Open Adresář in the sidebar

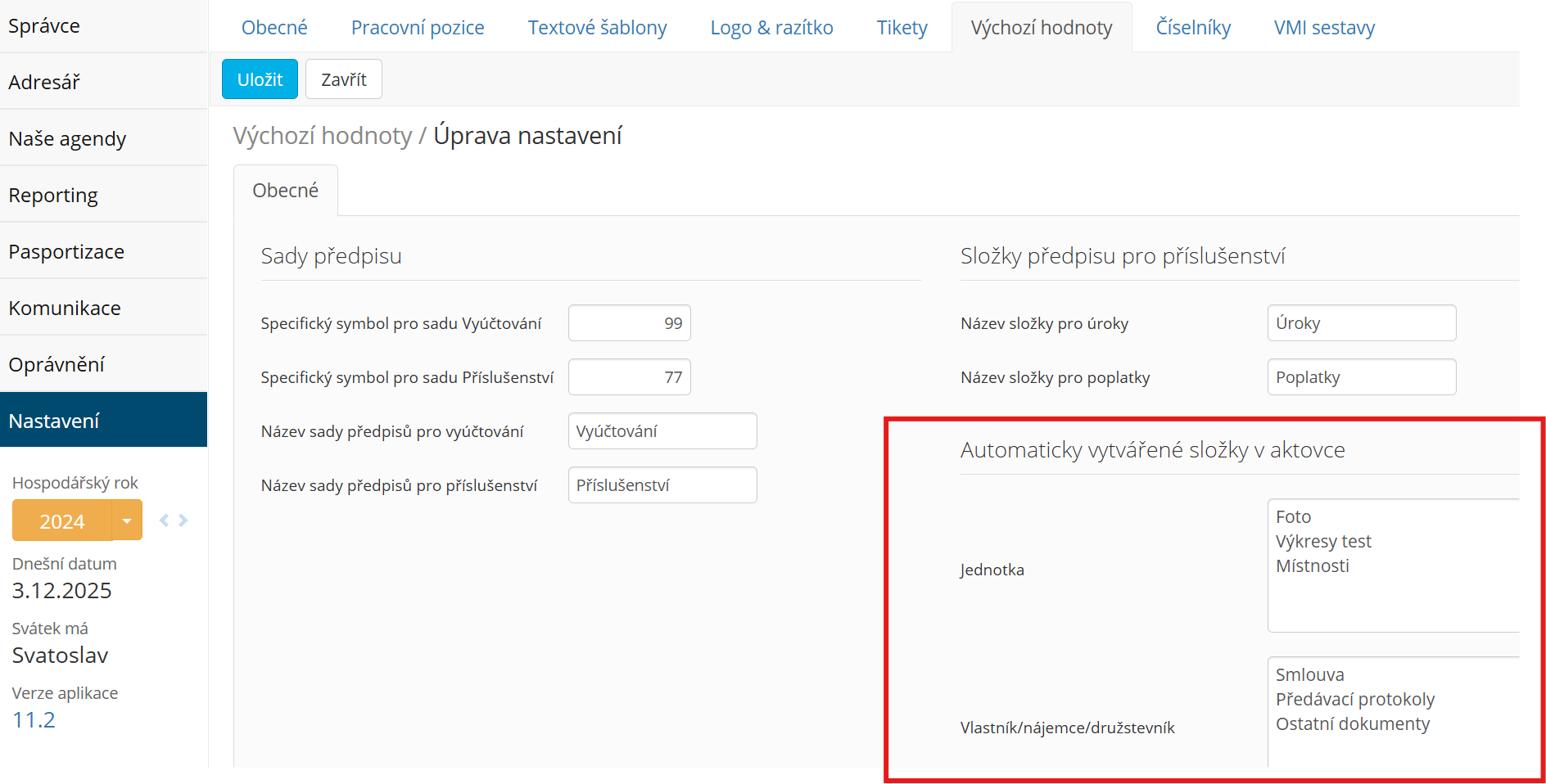44,82
